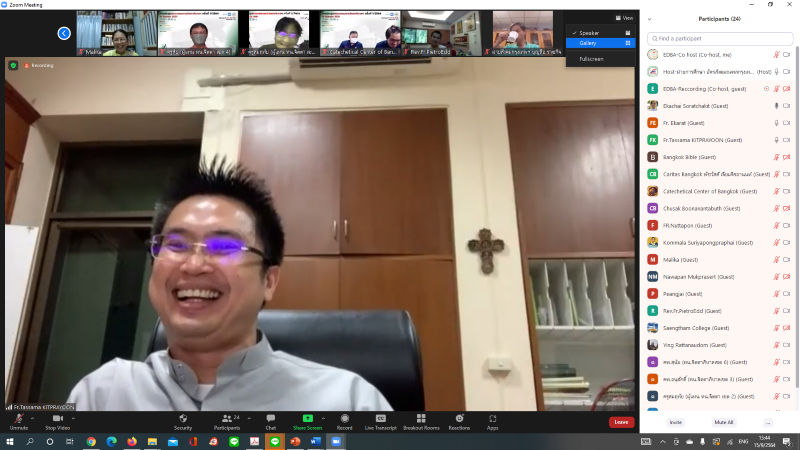Enable Live Transcript CC icon
The width and height of the screenshot is (800, 450).
coord(381,418)
